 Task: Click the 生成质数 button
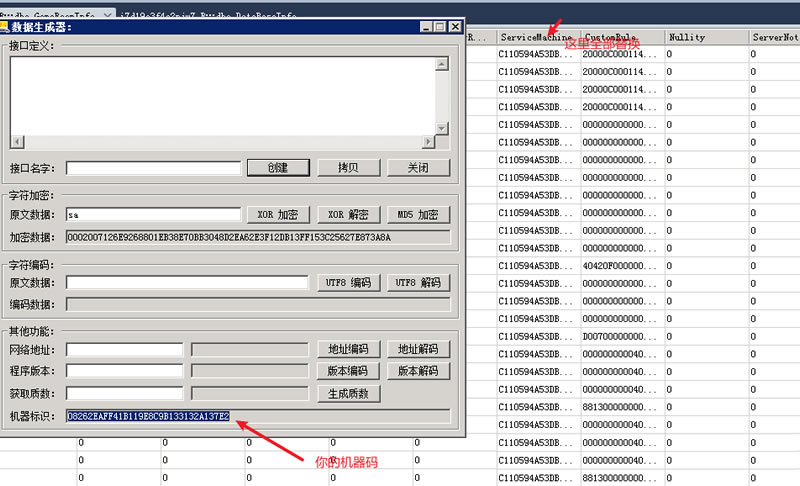coord(348,393)
